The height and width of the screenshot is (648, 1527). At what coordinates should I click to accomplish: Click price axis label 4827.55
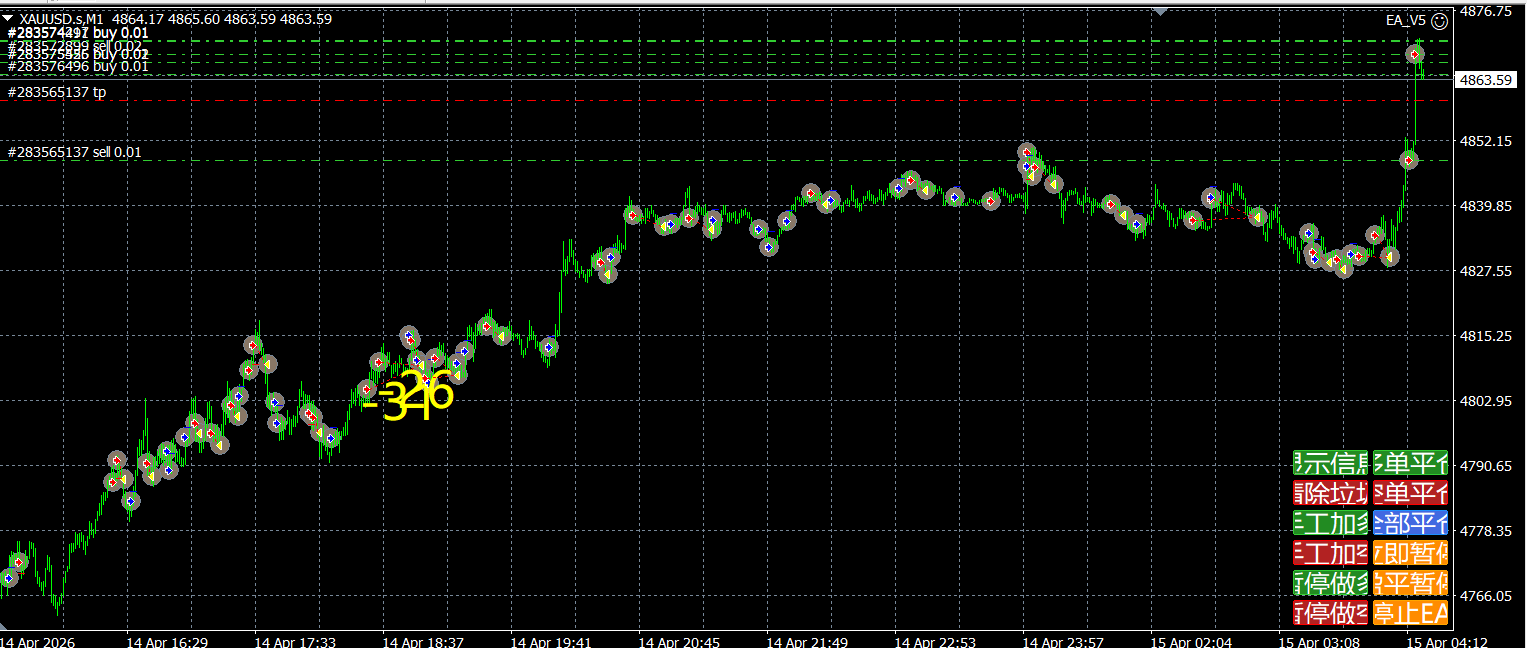[1486, 271]
